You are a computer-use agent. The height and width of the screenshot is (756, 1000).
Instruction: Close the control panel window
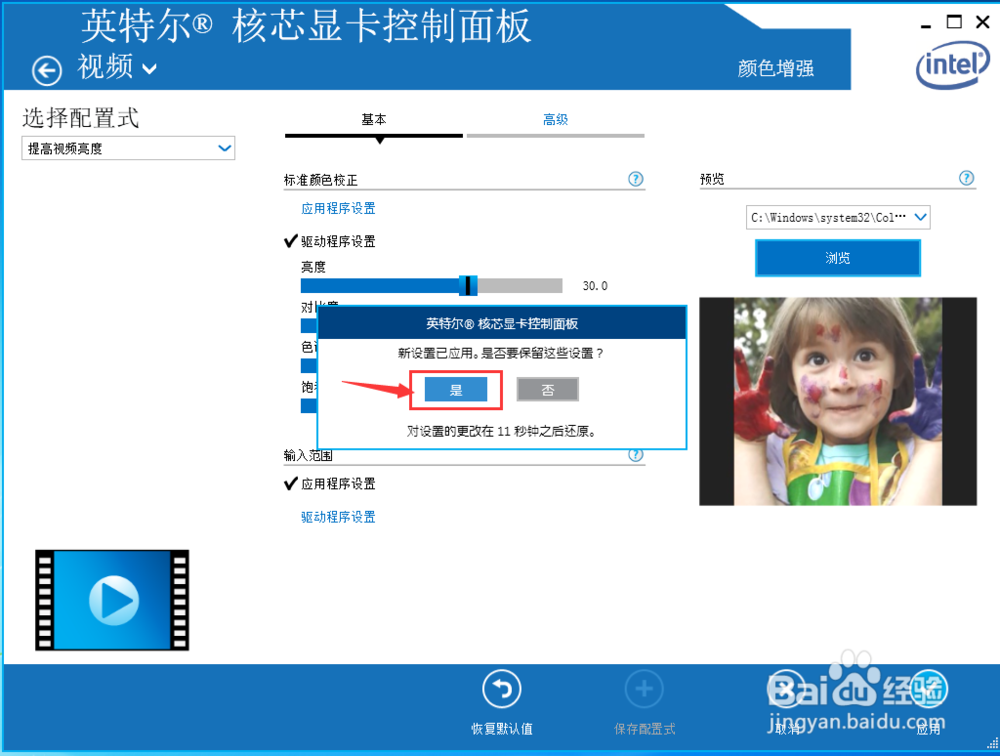[983, 22]
